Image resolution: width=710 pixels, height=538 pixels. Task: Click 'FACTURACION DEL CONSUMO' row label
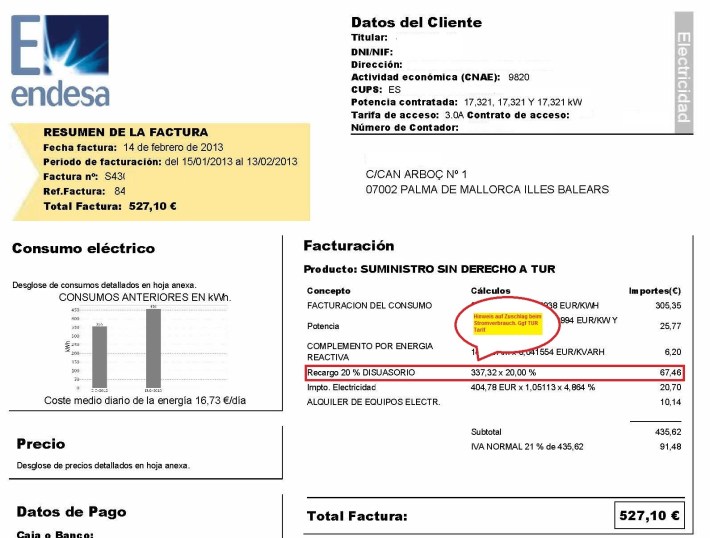369,306
